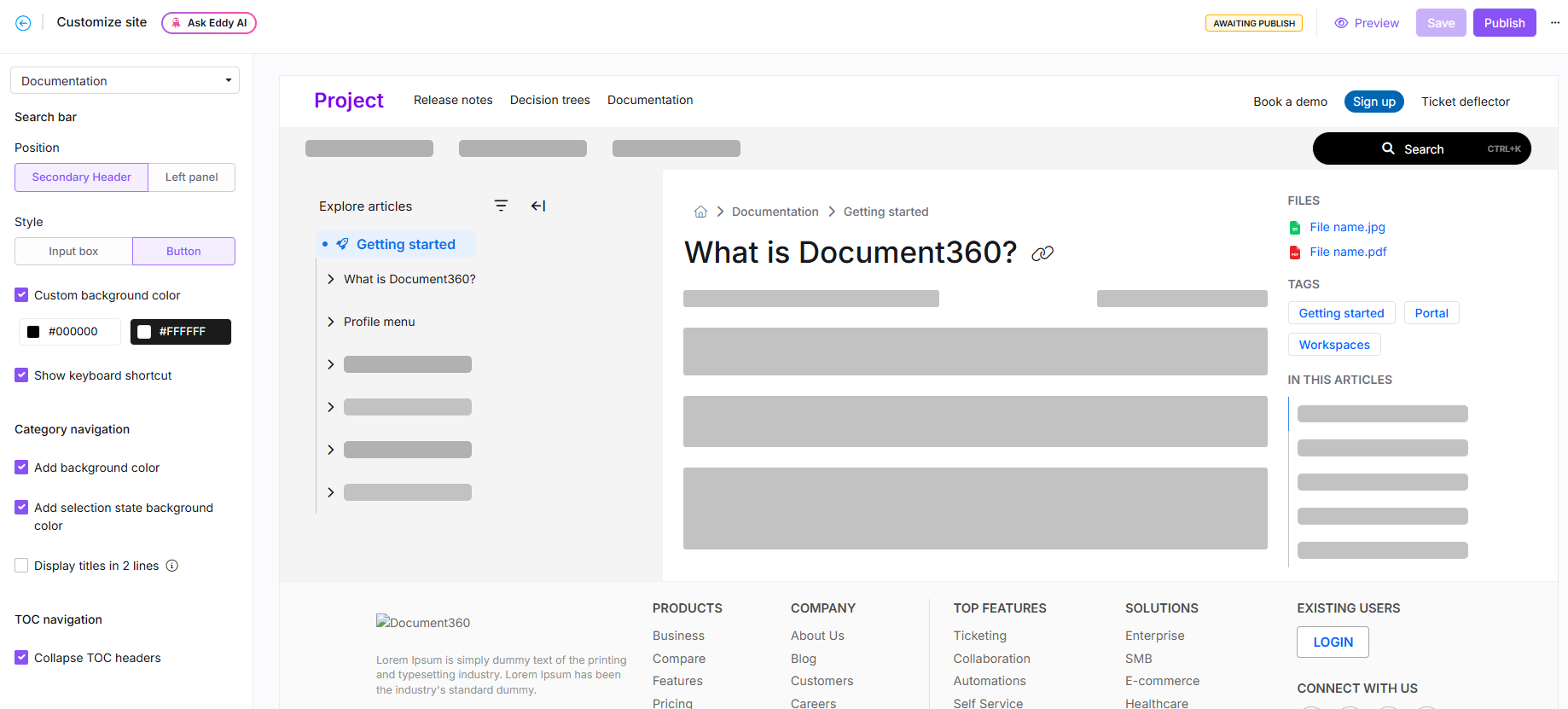Screen dimensions: 1568x709
Task: Click the red File name.pdf icon
Action: (1295, 253)
